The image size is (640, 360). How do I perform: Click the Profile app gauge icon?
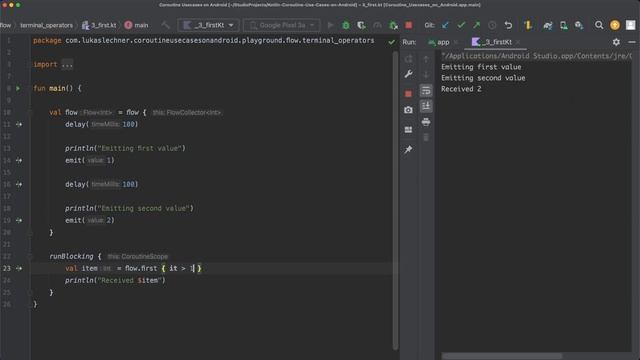[377, 25]
